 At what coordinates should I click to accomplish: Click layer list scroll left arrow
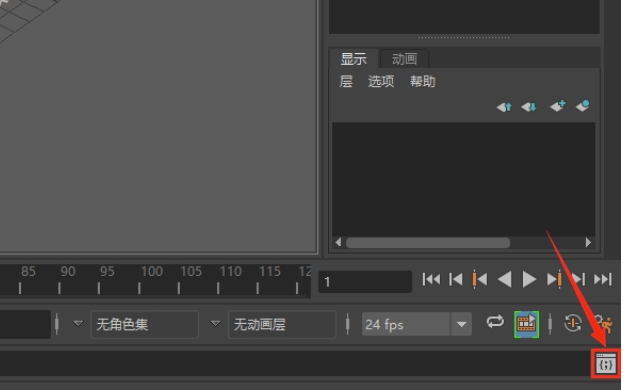pos(338,242)
